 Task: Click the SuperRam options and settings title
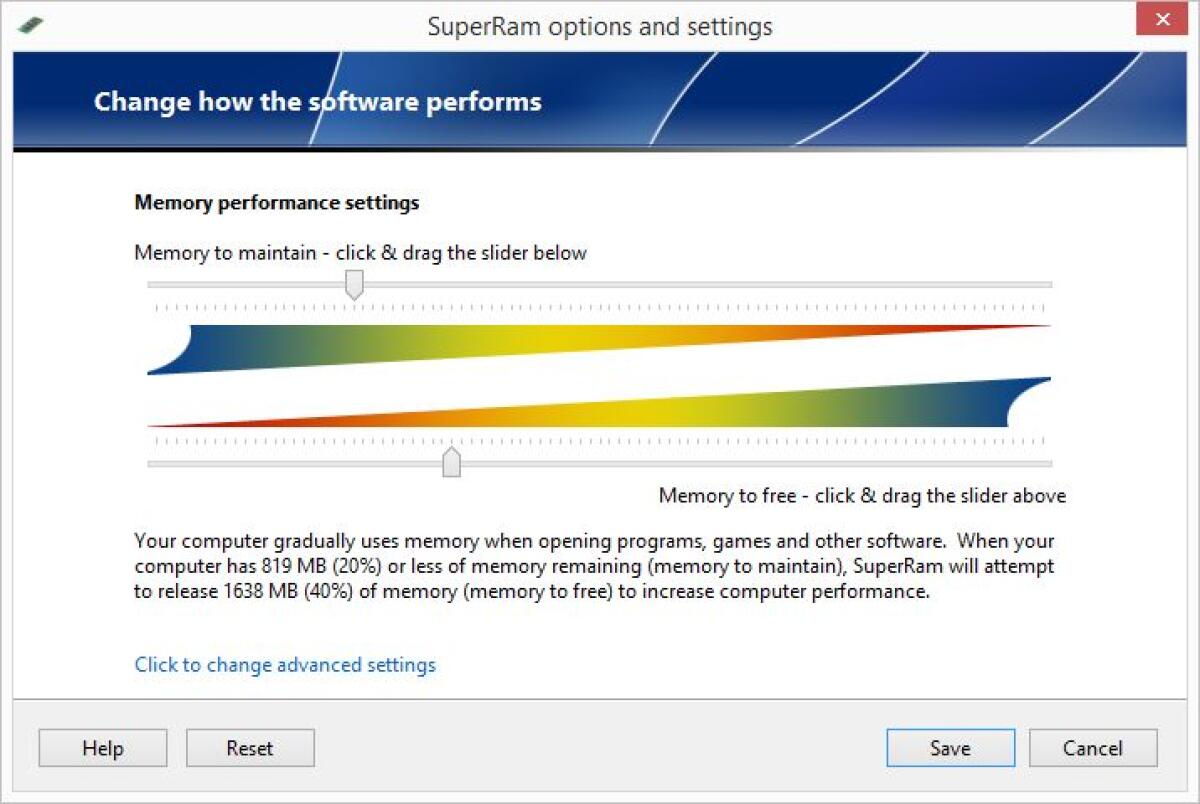(x=601, y=27)
